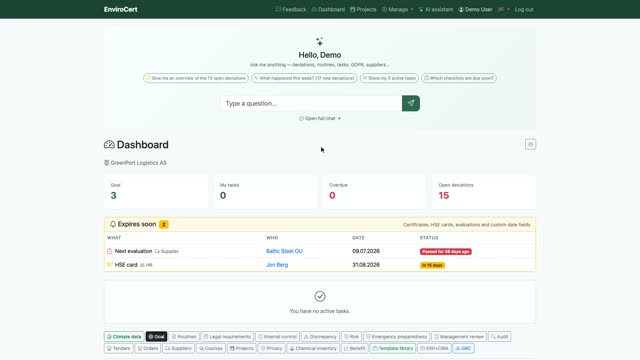Open the Goal card showing 3

156,191
